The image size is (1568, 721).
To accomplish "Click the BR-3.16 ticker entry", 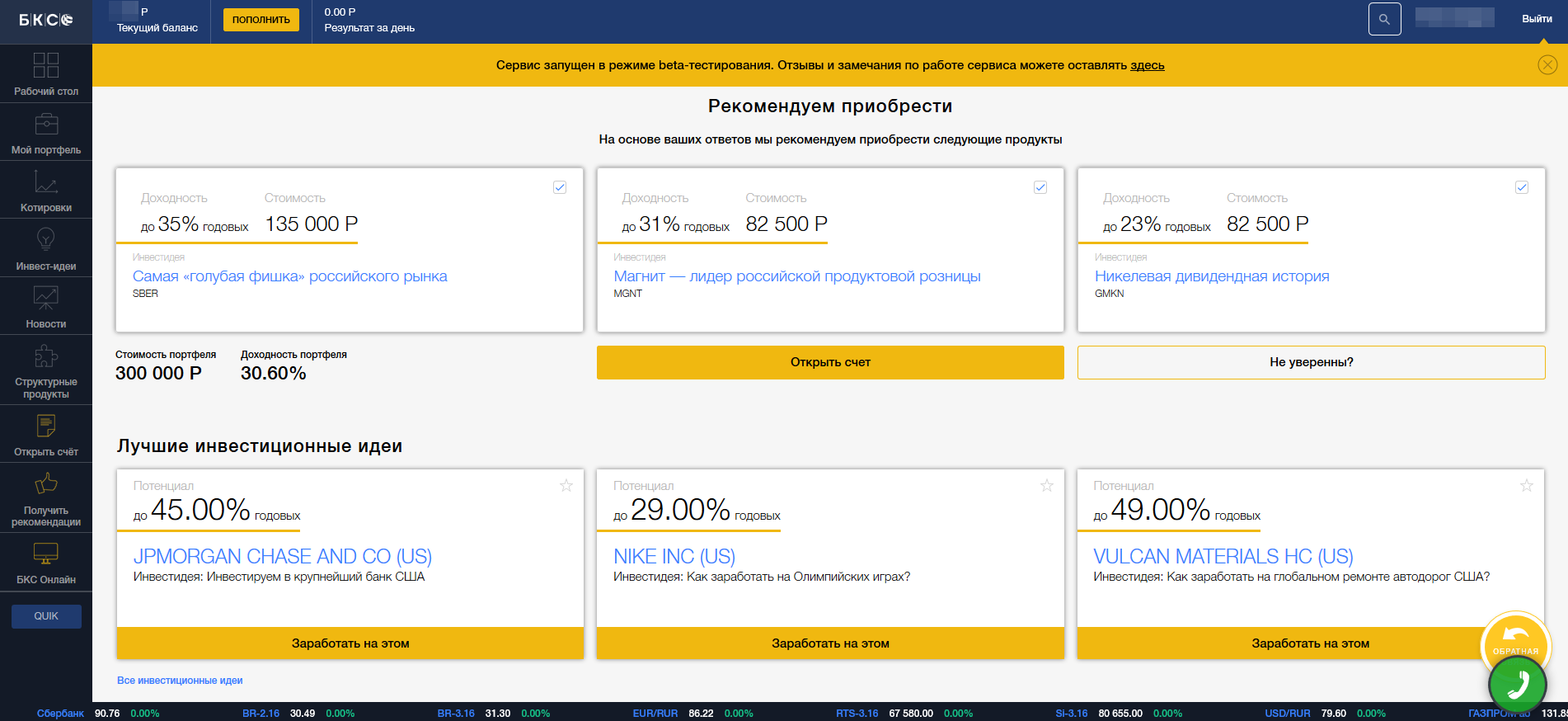I will click(x=456, y=714).
